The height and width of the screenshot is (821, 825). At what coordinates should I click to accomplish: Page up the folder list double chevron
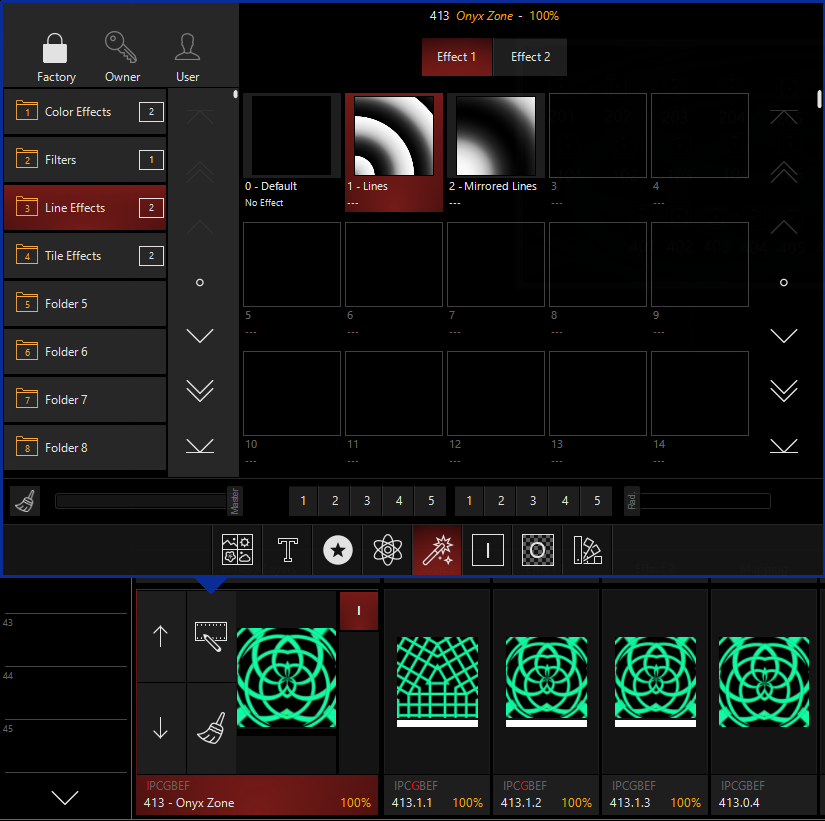(200, 172)
